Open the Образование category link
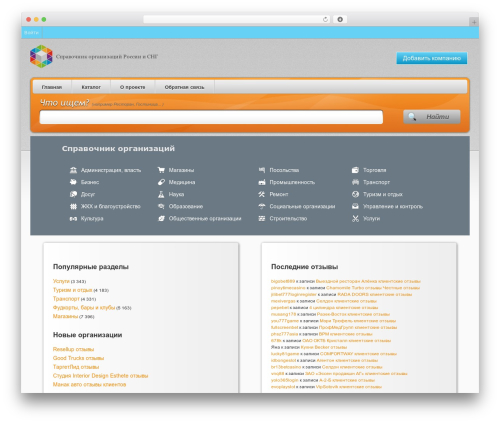The width and height of the screenshot is (500, 423). tap(186, 206)
